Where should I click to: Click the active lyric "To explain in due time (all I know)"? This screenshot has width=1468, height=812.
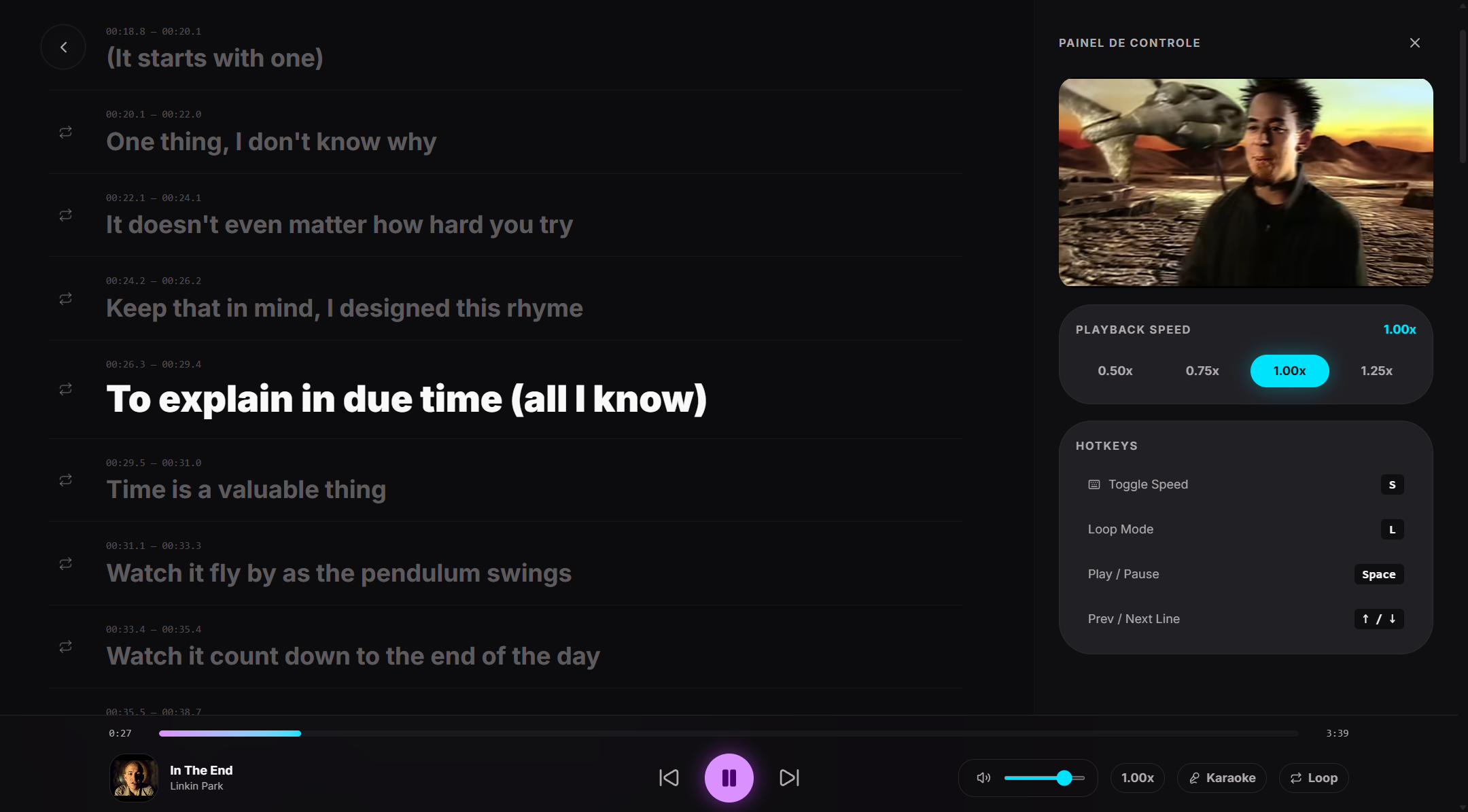[x=406, y=399]
